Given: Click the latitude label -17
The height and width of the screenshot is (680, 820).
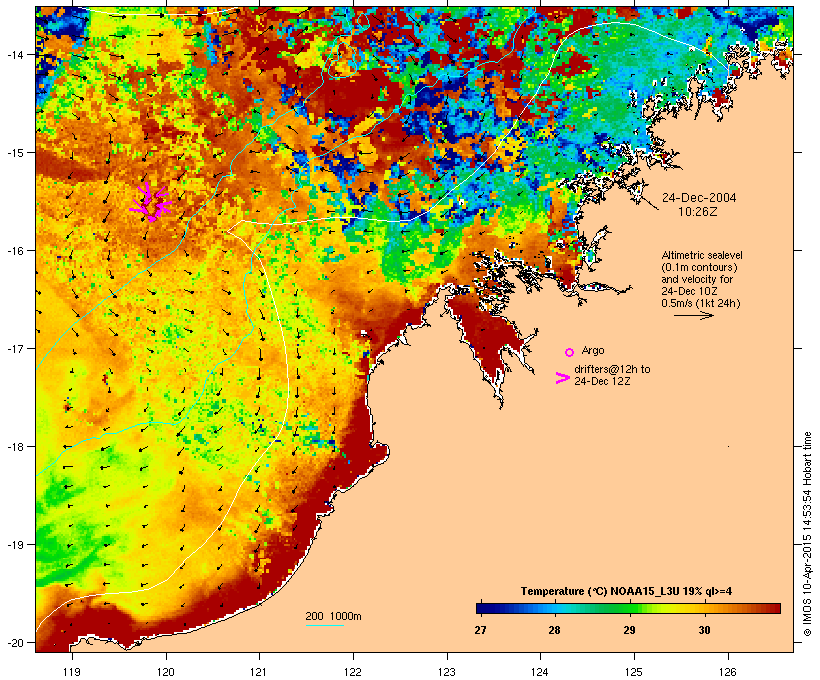Looking at the screenshot, I should pyautogui.click(x=15, y=348).
